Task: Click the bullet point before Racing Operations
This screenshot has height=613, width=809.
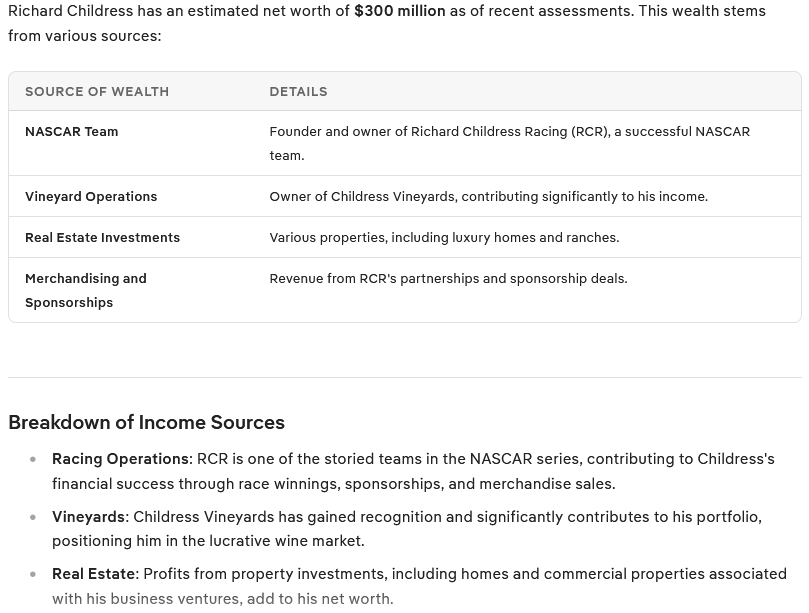Action: coord(33,460)
